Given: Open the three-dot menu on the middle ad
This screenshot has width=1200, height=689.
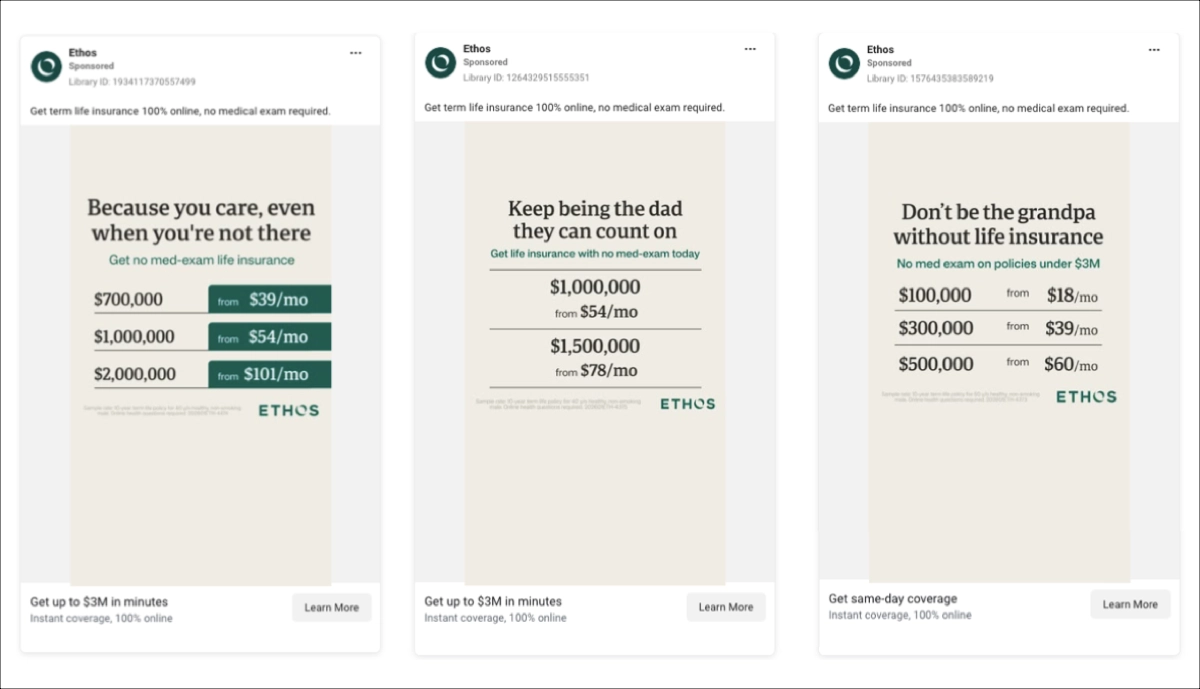Looking at the screenshot, I should tap(750, 48).
